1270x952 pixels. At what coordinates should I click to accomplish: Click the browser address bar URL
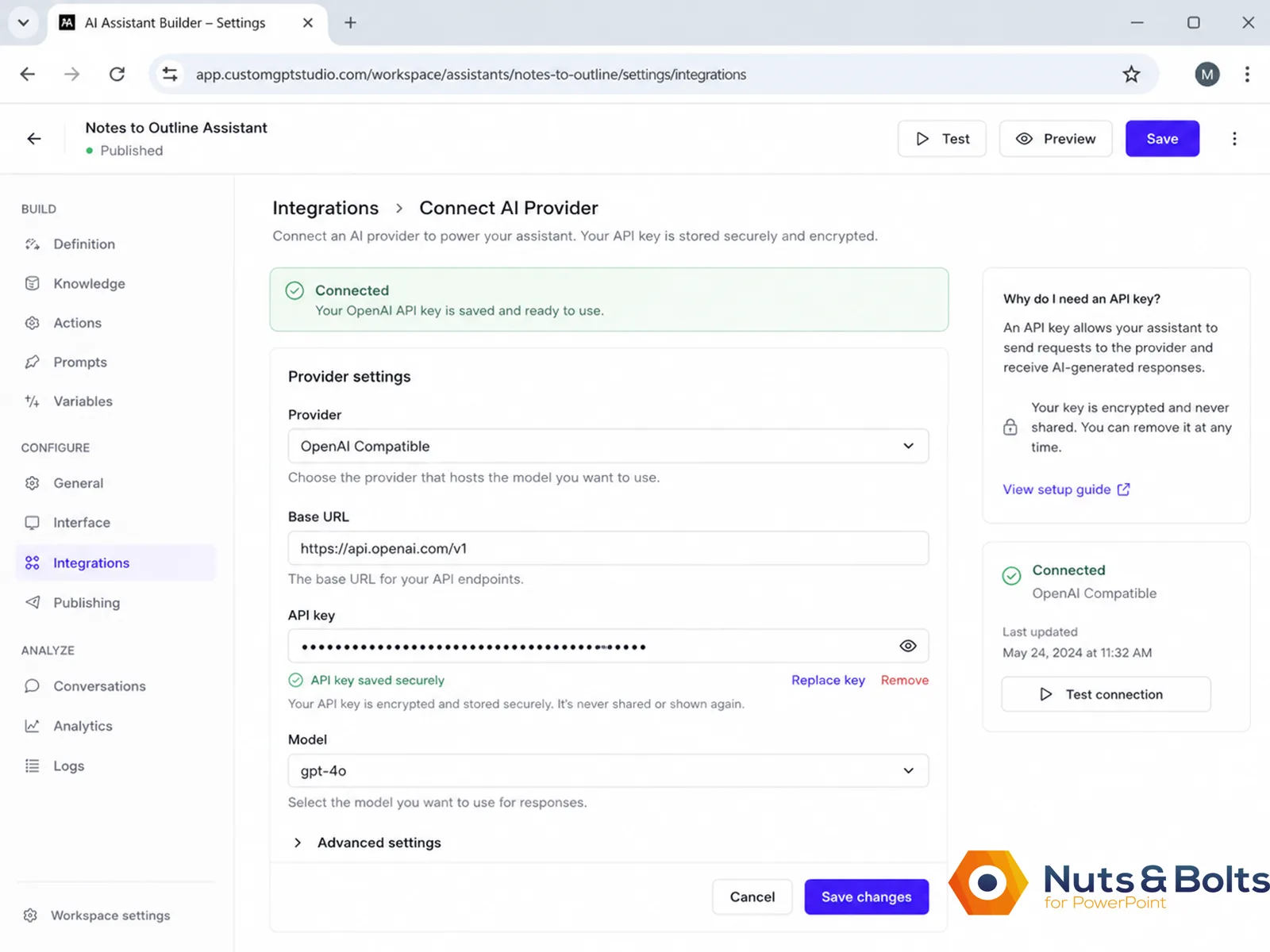pyautogui.click(x=471, y=75)
